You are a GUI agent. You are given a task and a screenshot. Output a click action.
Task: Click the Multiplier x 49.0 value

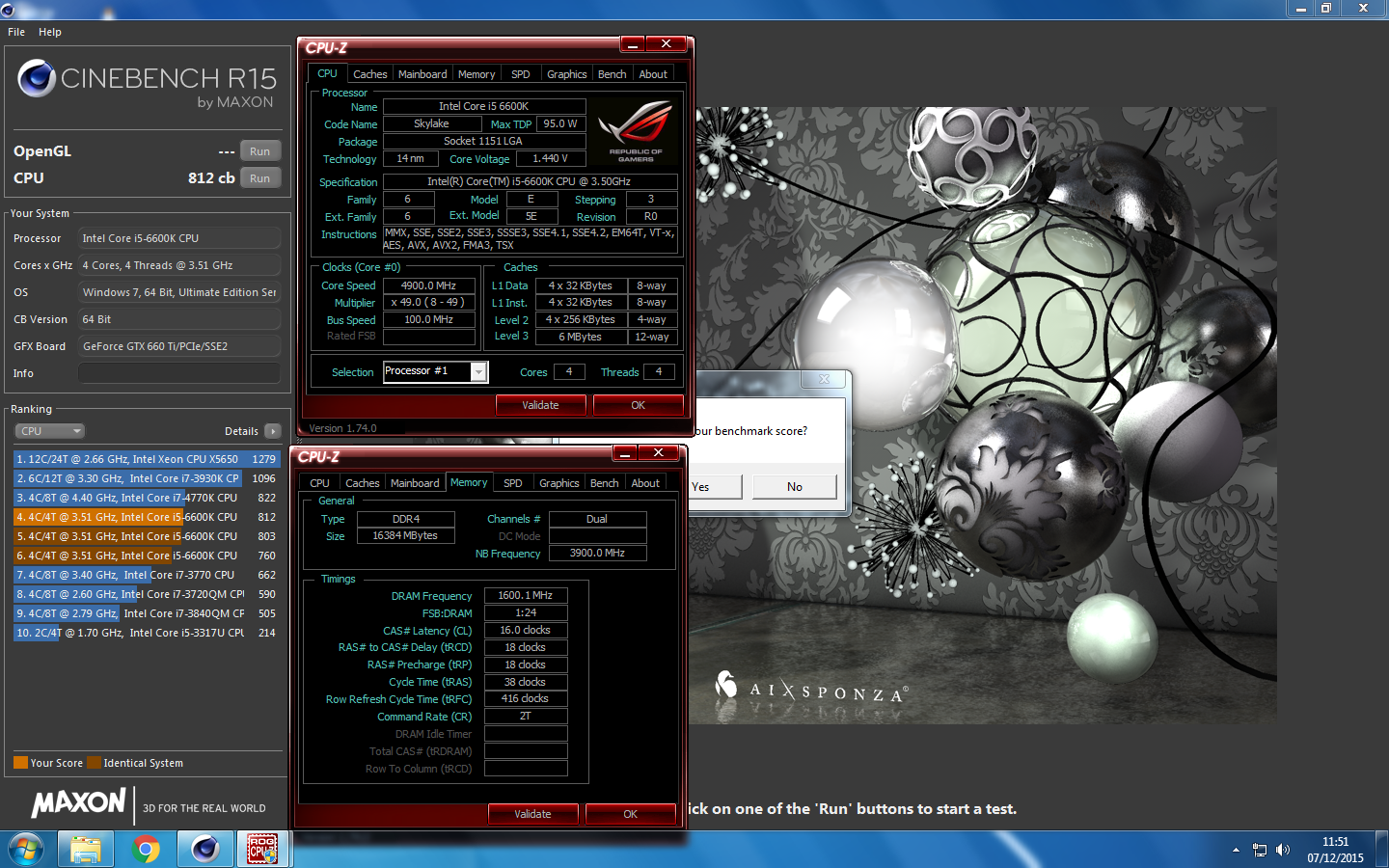coord(428,302)
